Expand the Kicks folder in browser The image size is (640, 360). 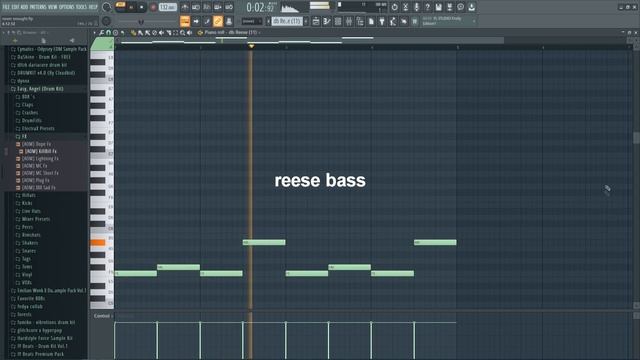[27, 203]
